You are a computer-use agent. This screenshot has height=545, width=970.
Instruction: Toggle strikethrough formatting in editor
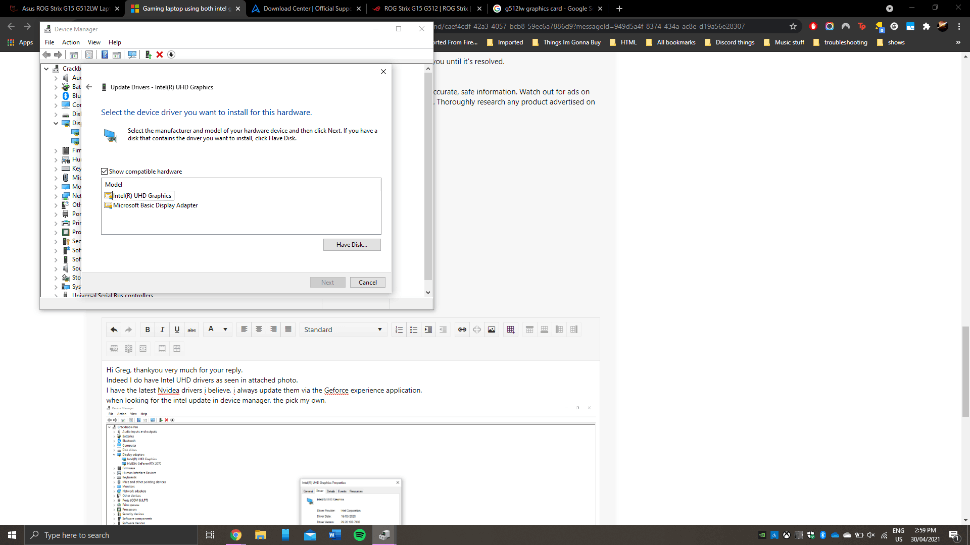(x=192, y=330)
